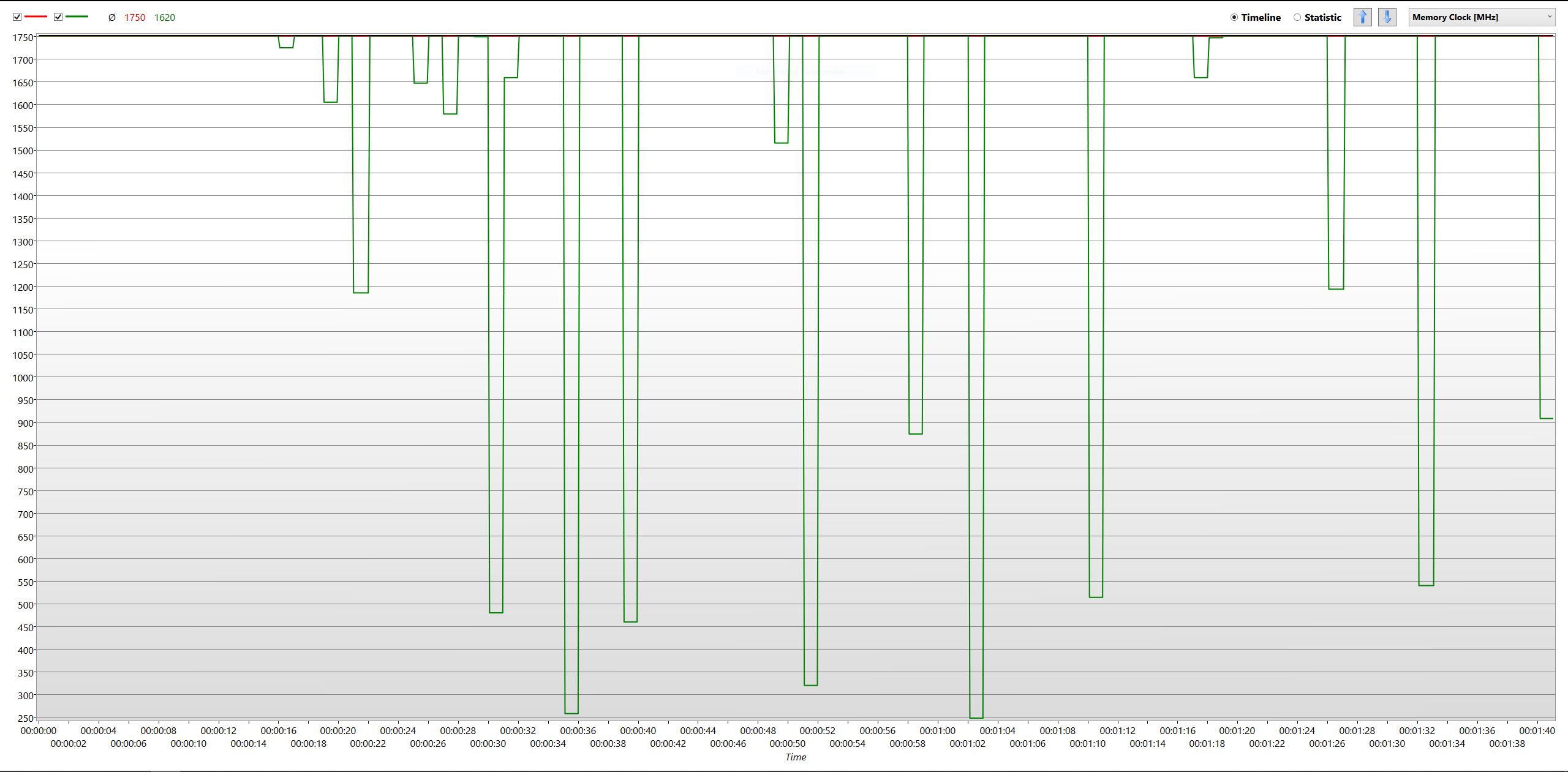Click the 00:00:36 time axis label
The height and width of the screenshot is (772, 1568).
coord(578,731)
